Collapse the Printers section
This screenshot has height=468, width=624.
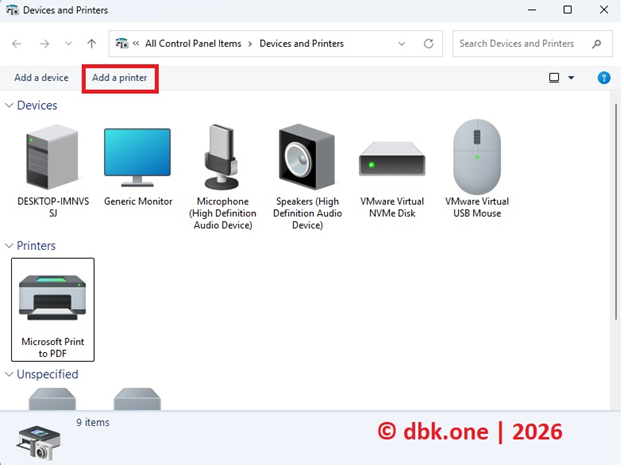point(10,246)
